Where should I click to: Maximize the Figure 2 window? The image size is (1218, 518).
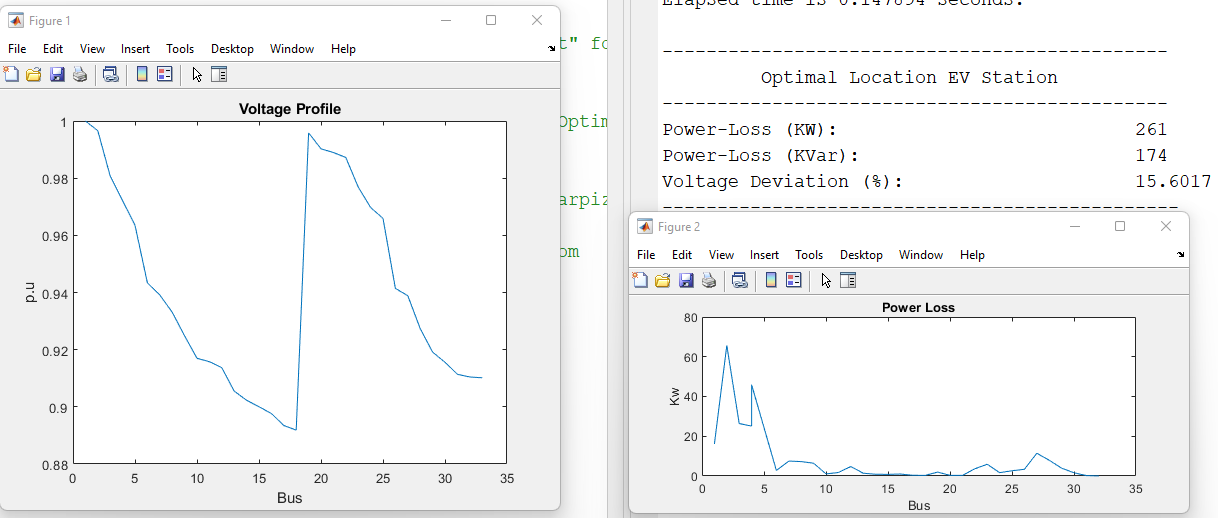(1120, 226)
